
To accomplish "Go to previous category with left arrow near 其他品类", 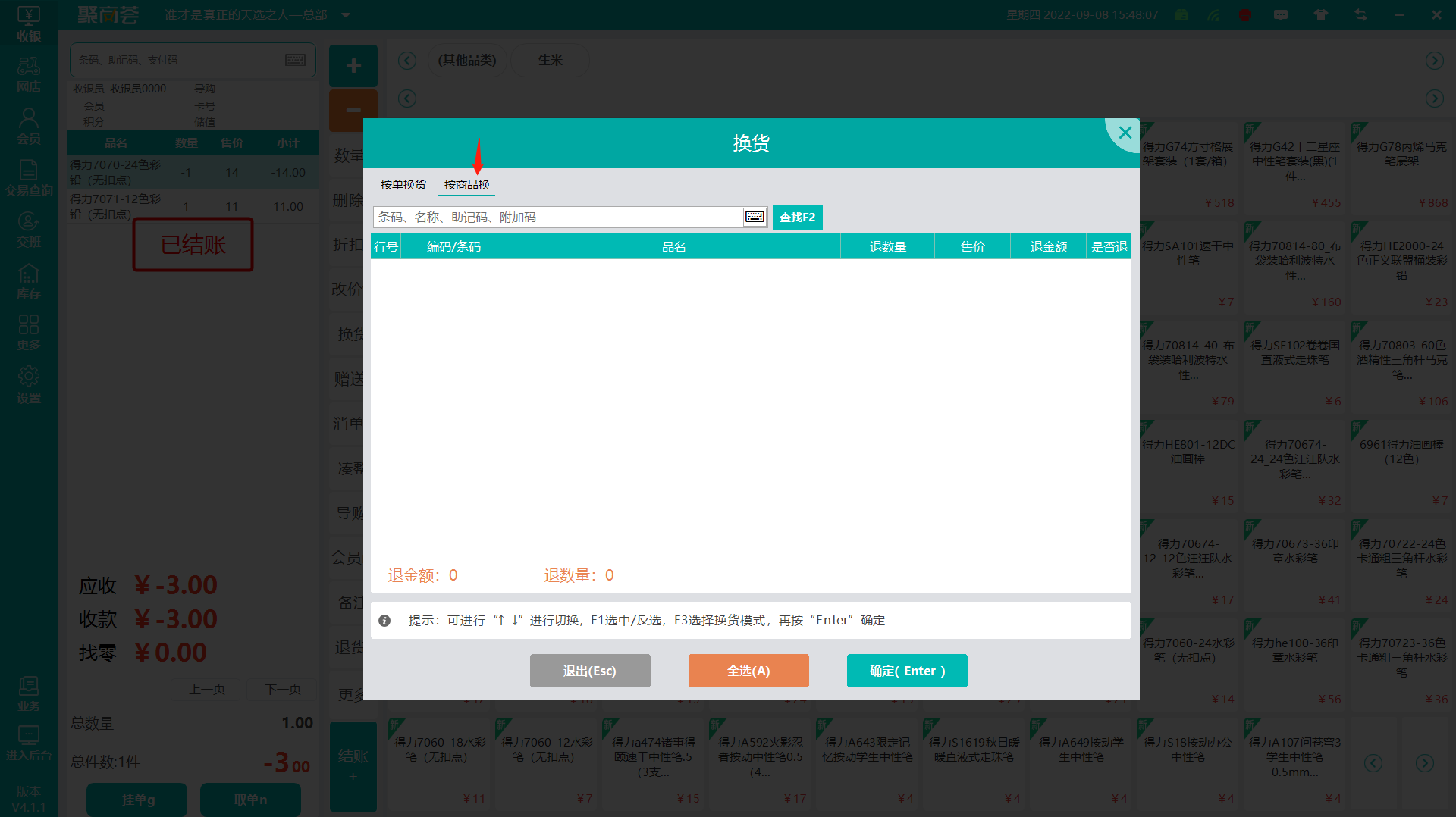I will click(x=407, y=61).
